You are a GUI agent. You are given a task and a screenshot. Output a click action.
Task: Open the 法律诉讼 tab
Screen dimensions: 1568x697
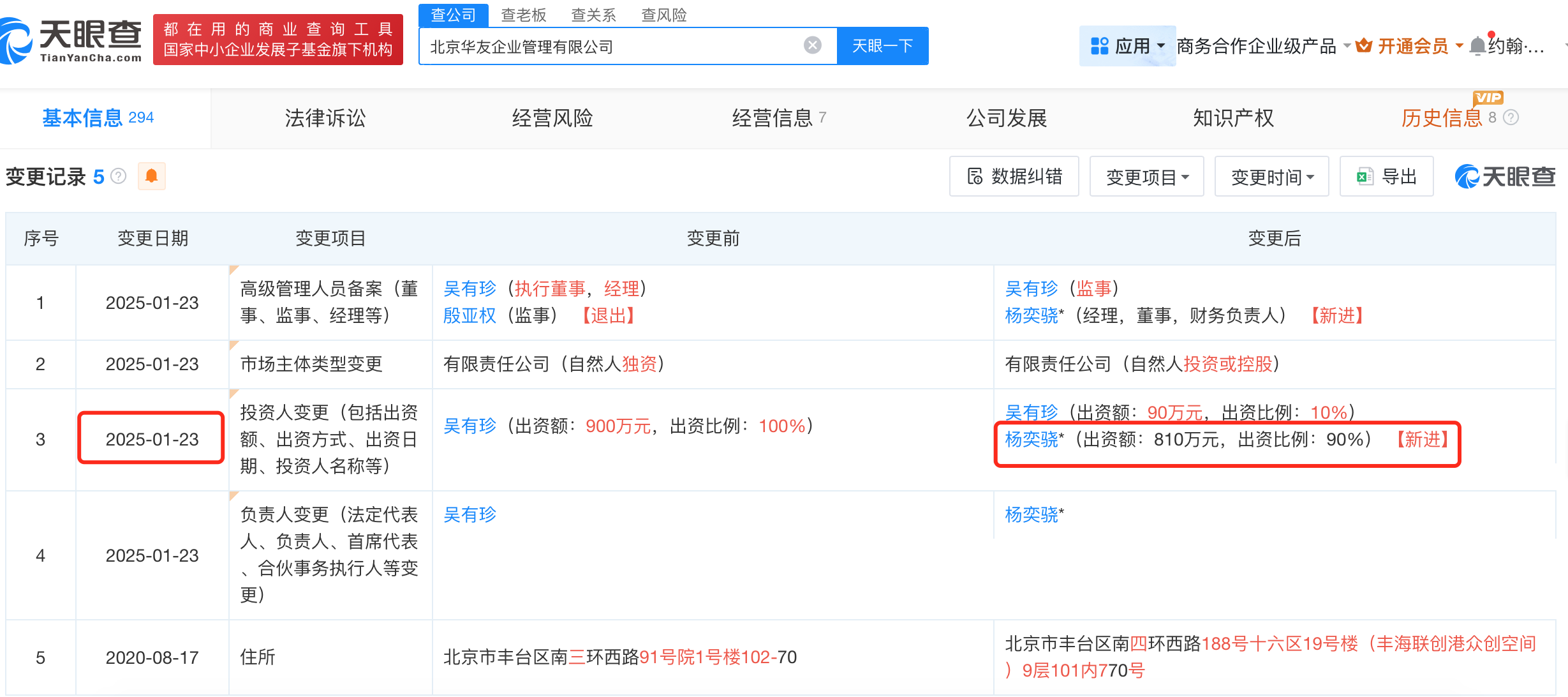325,118
